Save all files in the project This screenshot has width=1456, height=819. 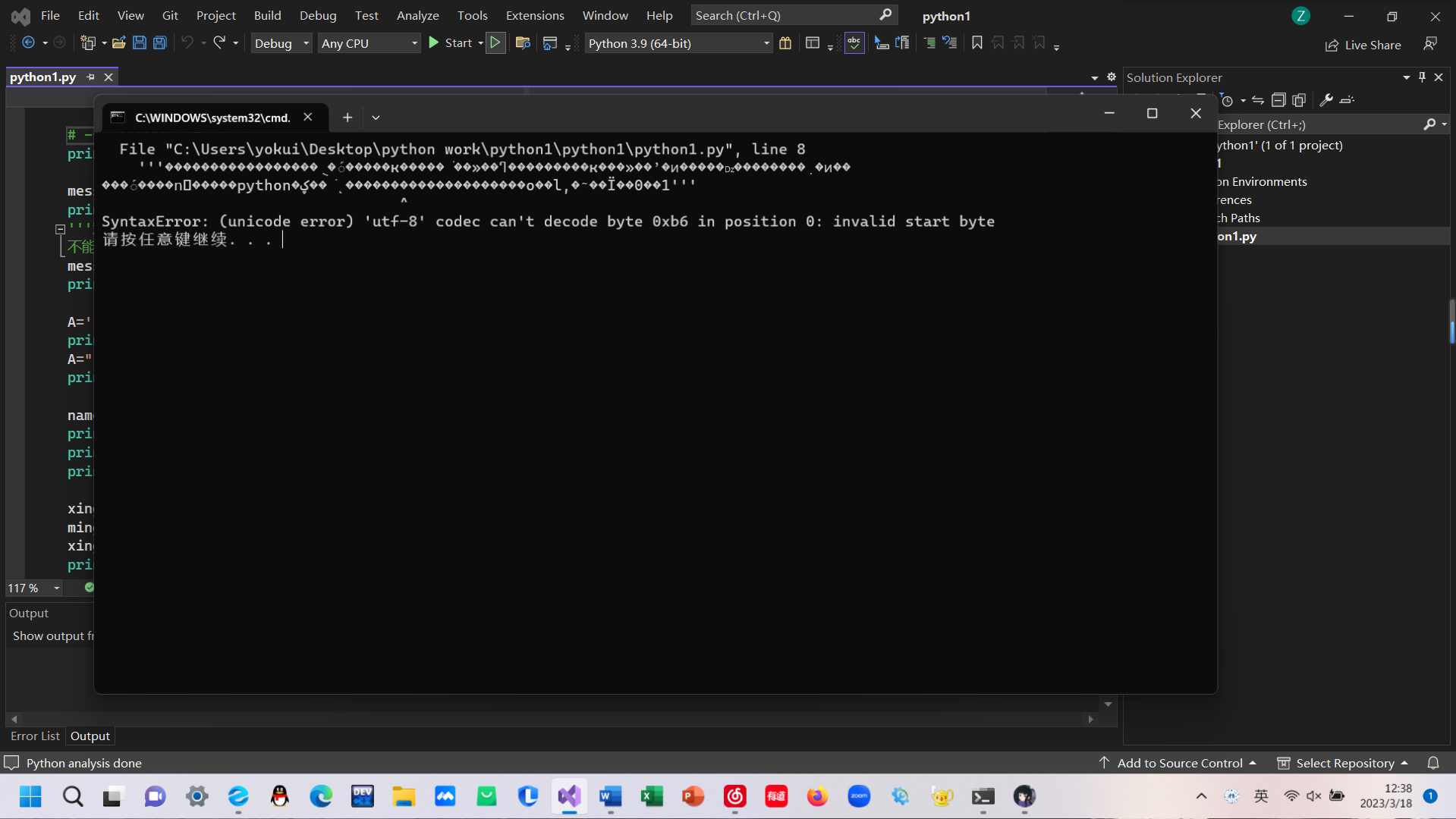(159, 43)
